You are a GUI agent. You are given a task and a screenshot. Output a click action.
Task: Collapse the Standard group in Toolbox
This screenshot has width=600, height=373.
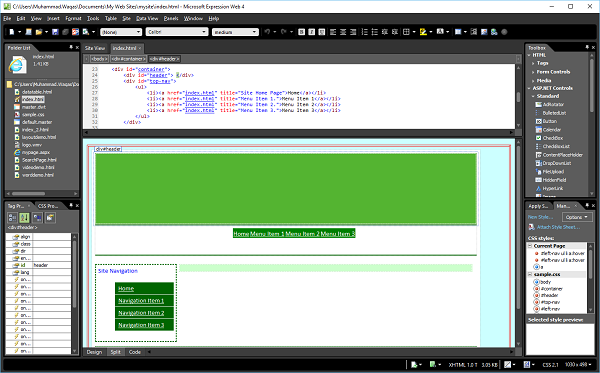533,96
